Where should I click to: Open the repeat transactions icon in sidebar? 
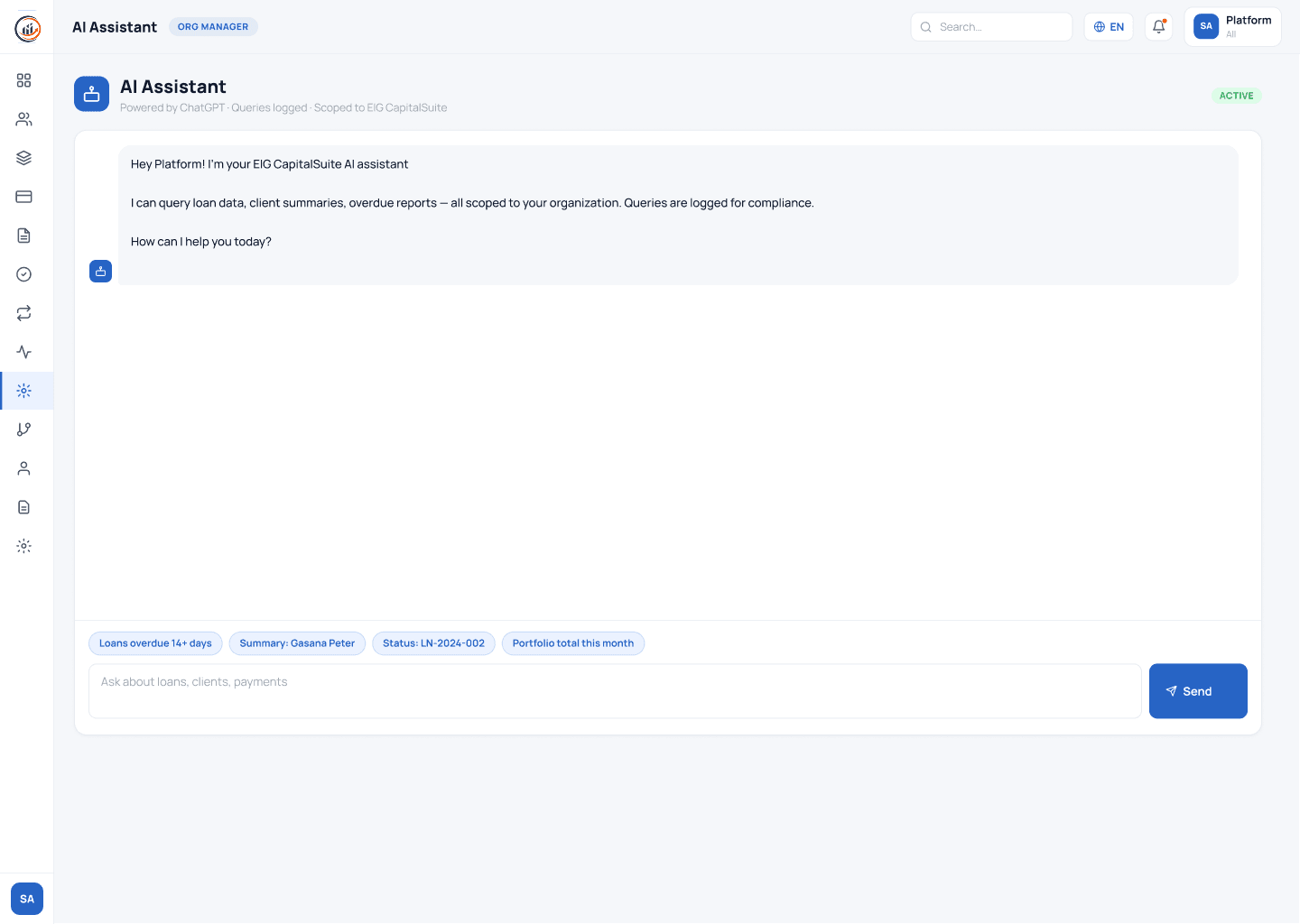tap(23, 313)
